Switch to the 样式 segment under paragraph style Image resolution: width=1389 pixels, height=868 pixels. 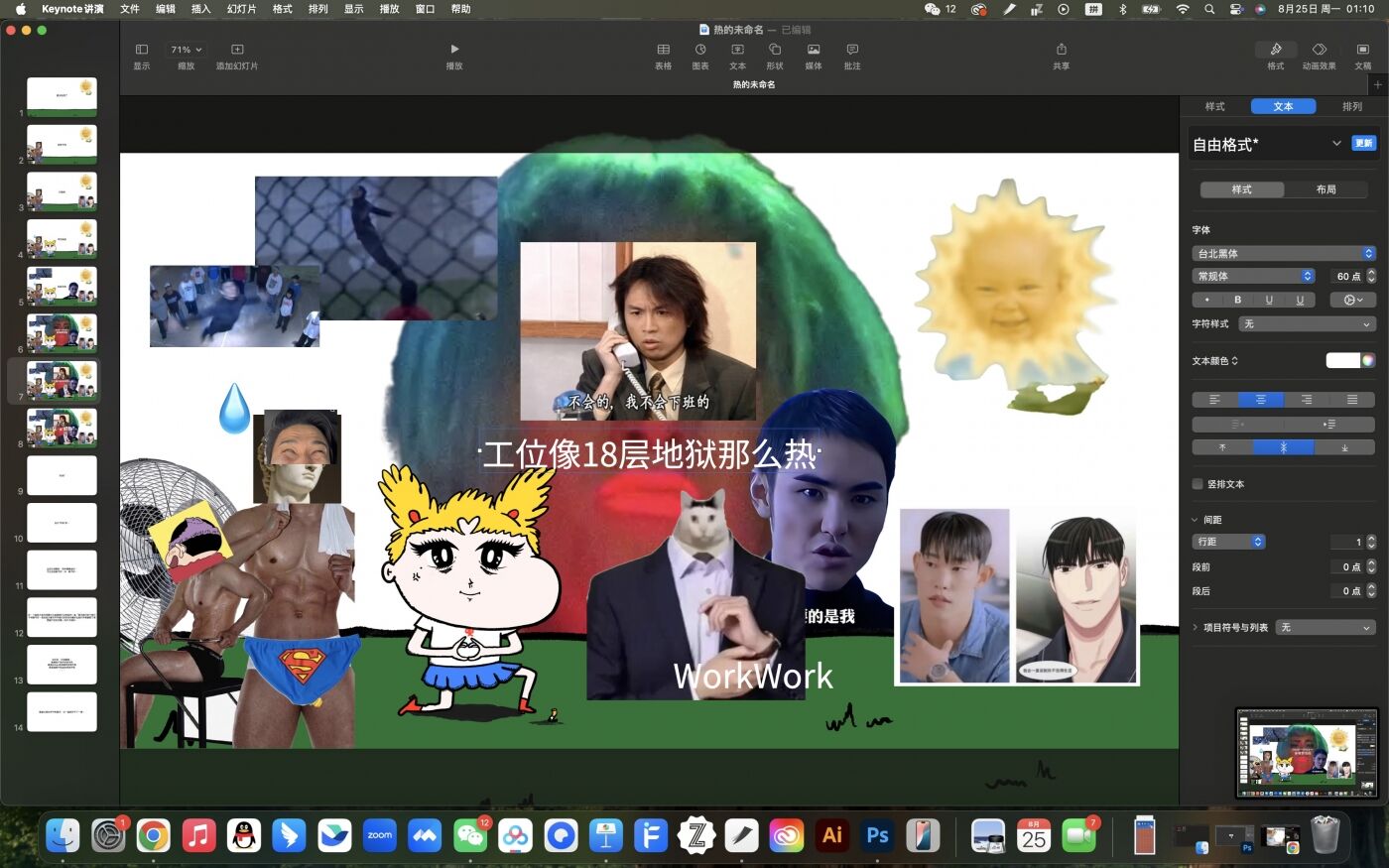tap(1242, 188)
